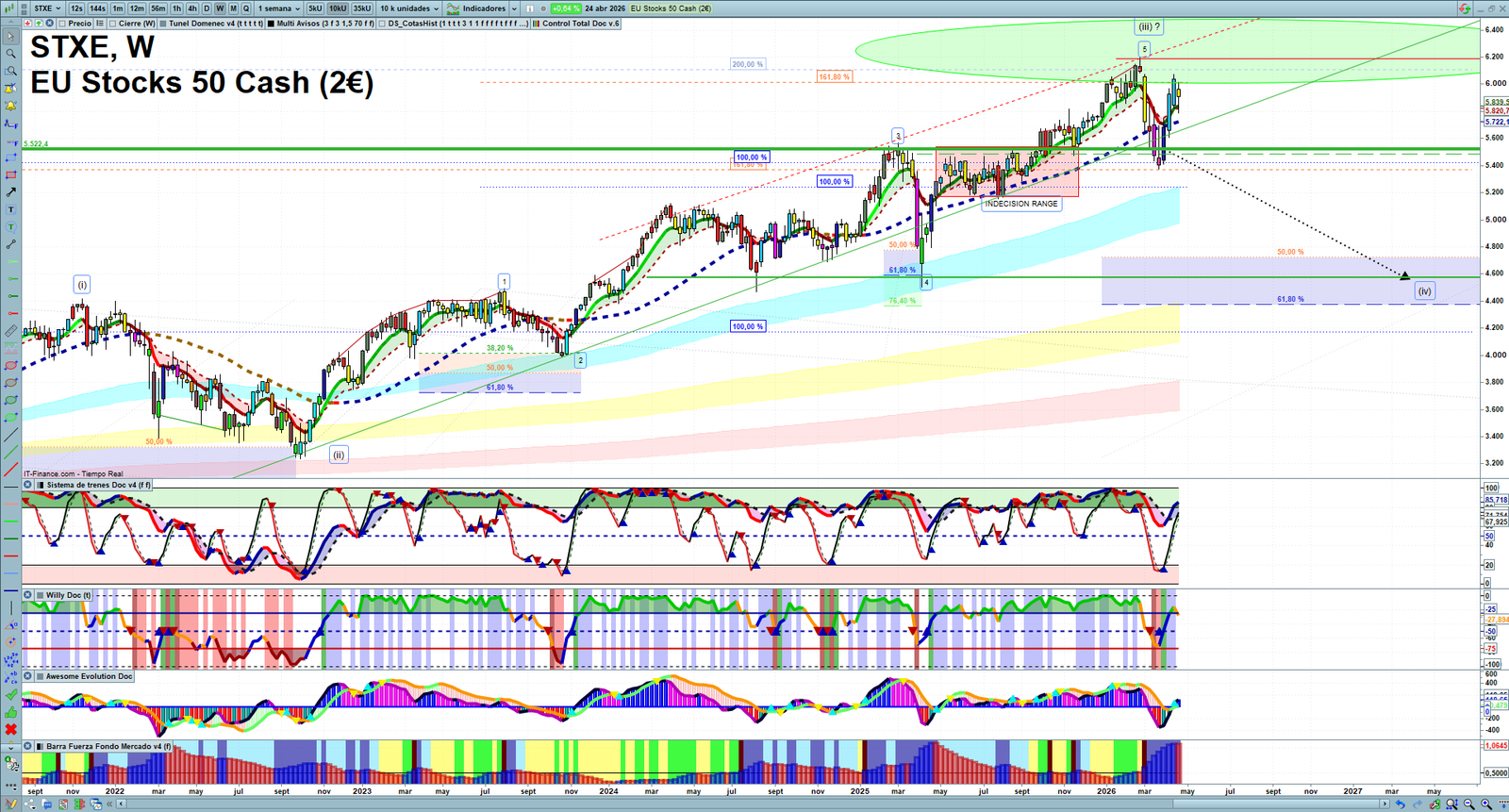
Task: Select the text label tool
Action: (10, 209)
